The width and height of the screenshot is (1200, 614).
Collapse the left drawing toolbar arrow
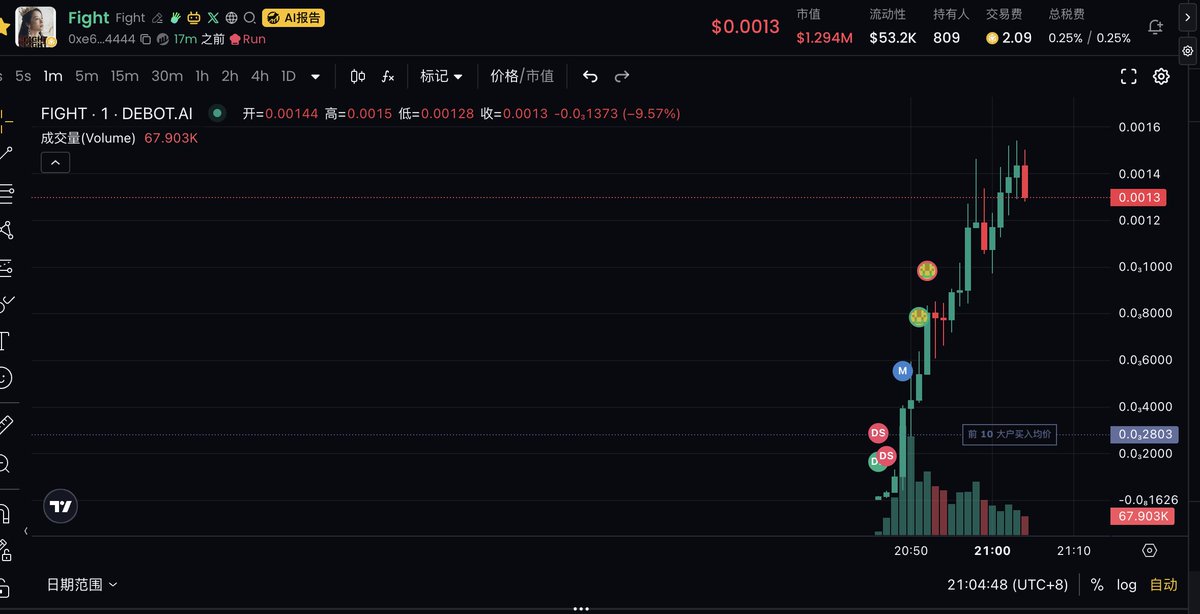pyautogui.click(x=26, y=532)
